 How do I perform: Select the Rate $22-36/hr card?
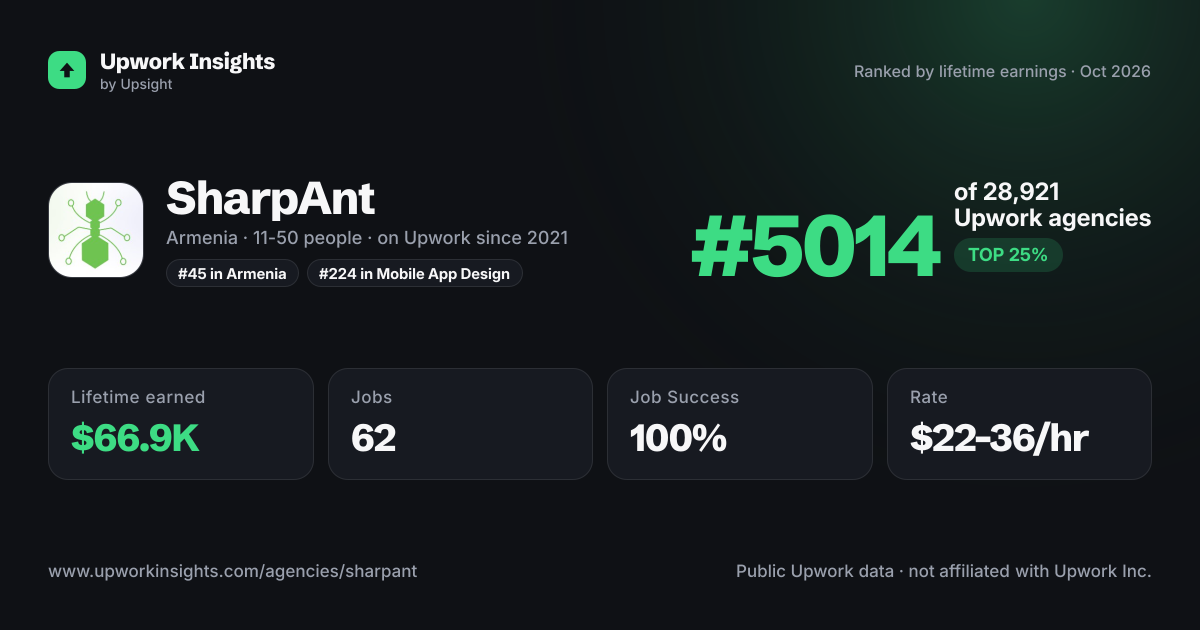[1019, 424]
